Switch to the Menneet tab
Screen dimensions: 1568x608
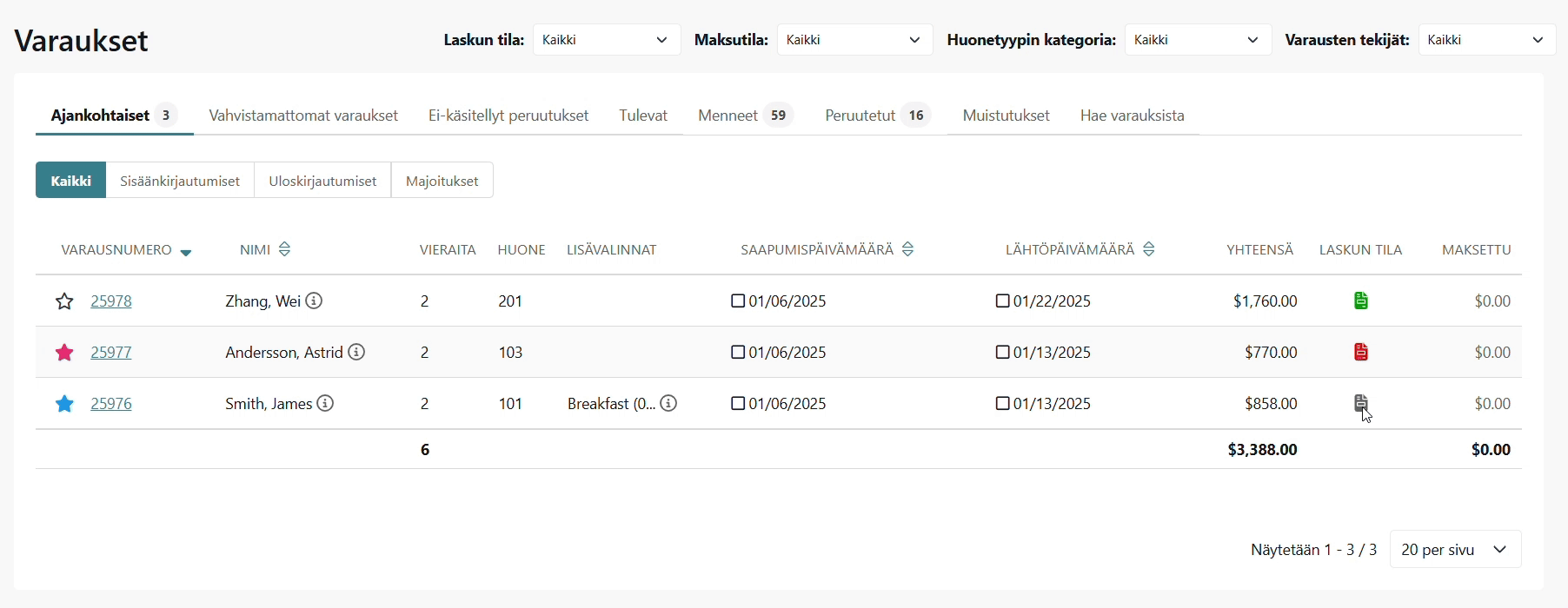745,116
